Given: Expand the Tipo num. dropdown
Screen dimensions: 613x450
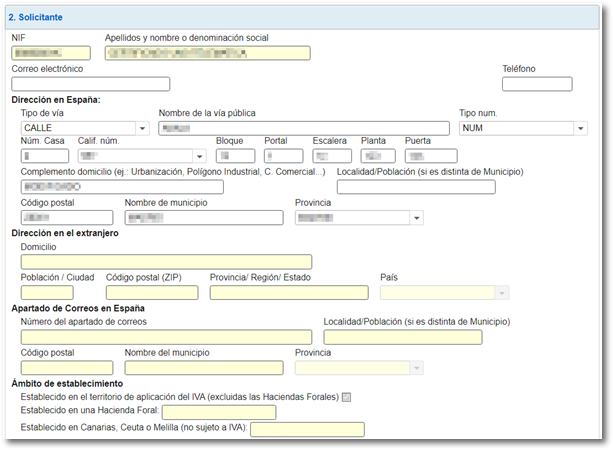Looking at the screenshot, I should coord(522,128).
